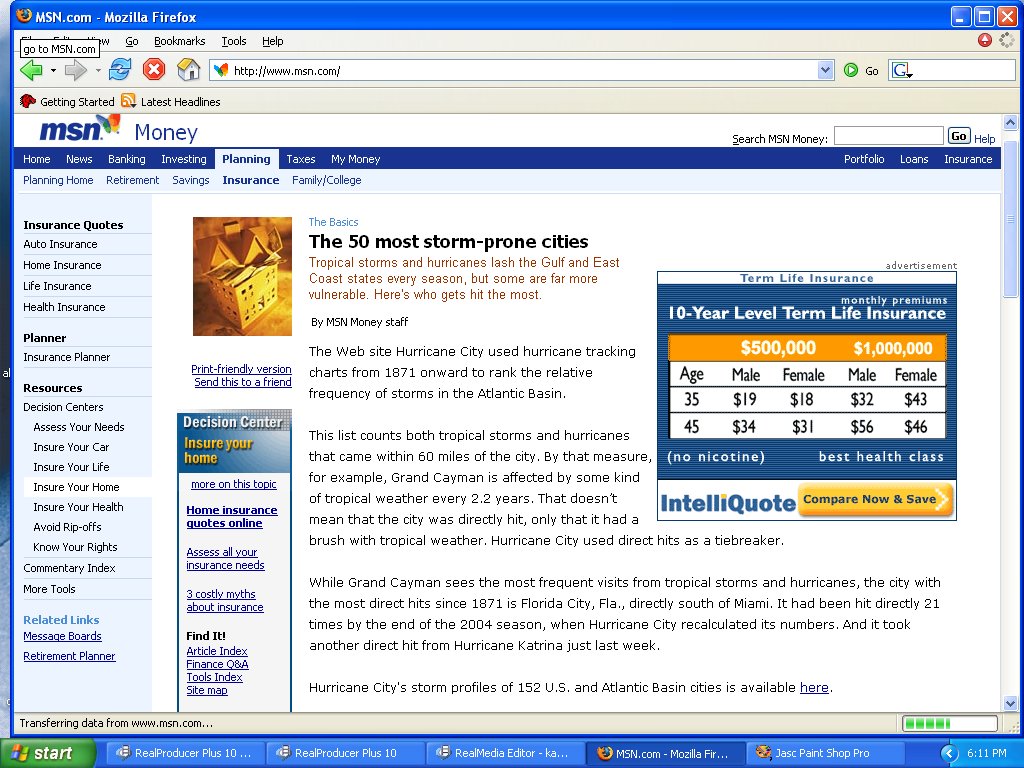The width and height of the screenshot is (1024, 768).
Task: Open the Retirement sub-navigation link
Action: click(133, 180)
